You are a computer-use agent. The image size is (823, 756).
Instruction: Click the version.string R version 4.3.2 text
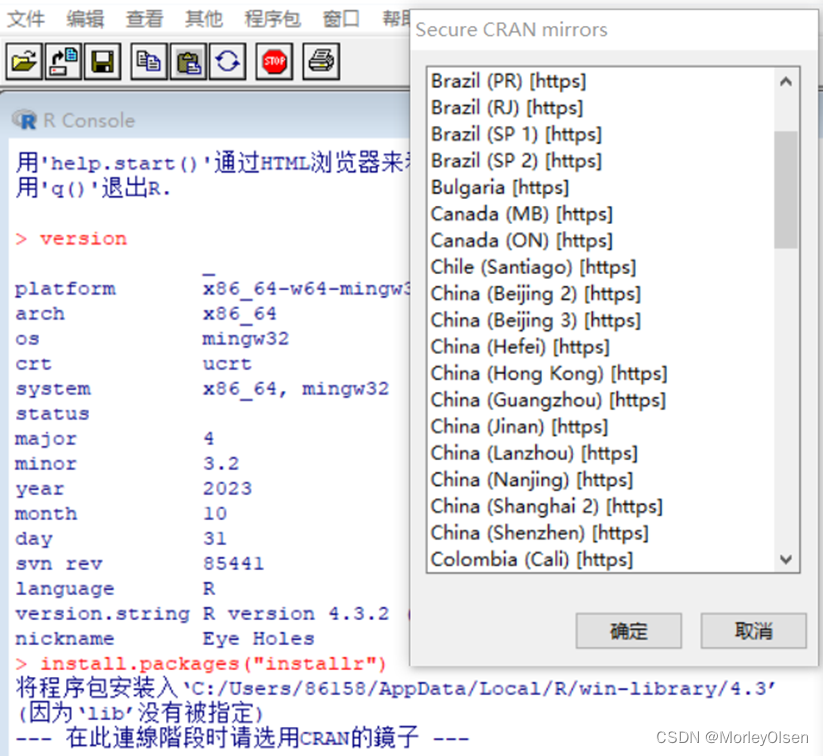(296, 614)
